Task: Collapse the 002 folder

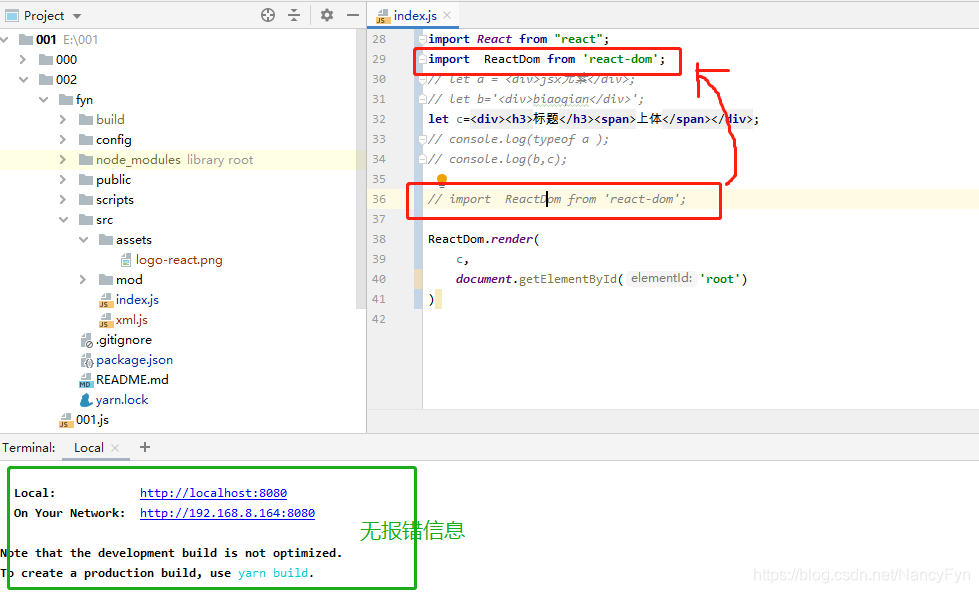Action: click(x=23, y=80)
